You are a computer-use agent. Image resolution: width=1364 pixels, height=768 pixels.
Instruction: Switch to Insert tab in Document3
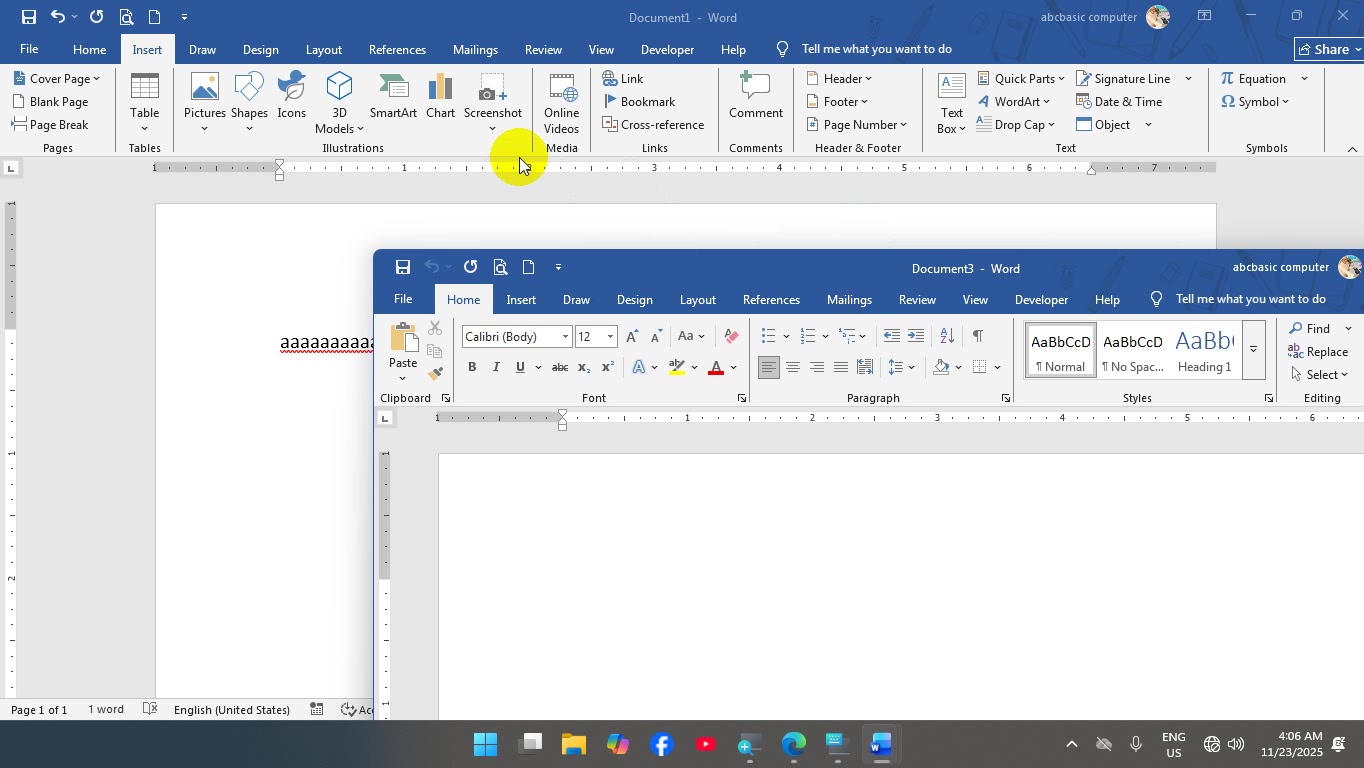point(521,300)
